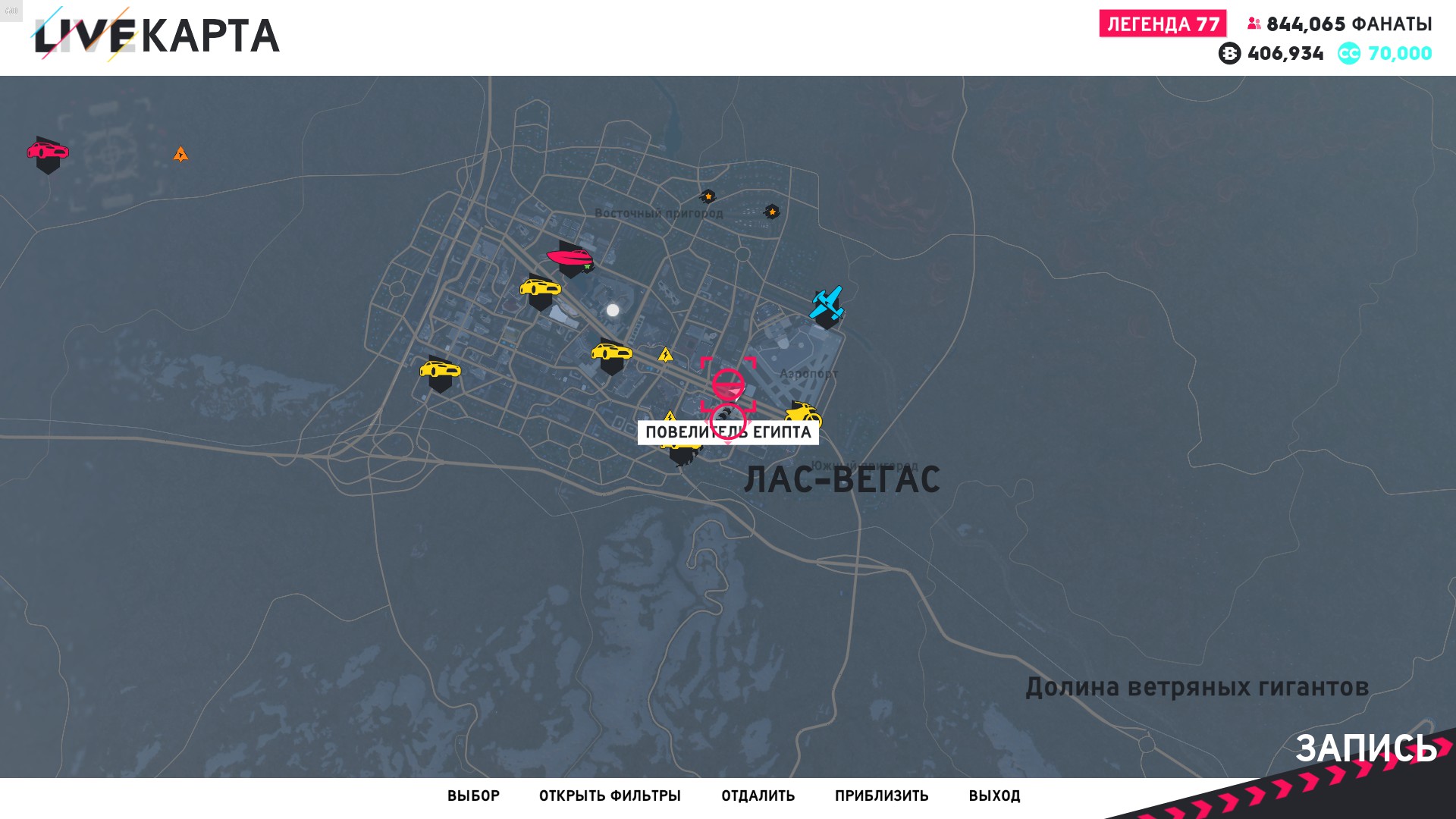Zoom out with ОТДАЛИТЬ
Viewport: 1456px width, 819px height.
tap(758, 795)
